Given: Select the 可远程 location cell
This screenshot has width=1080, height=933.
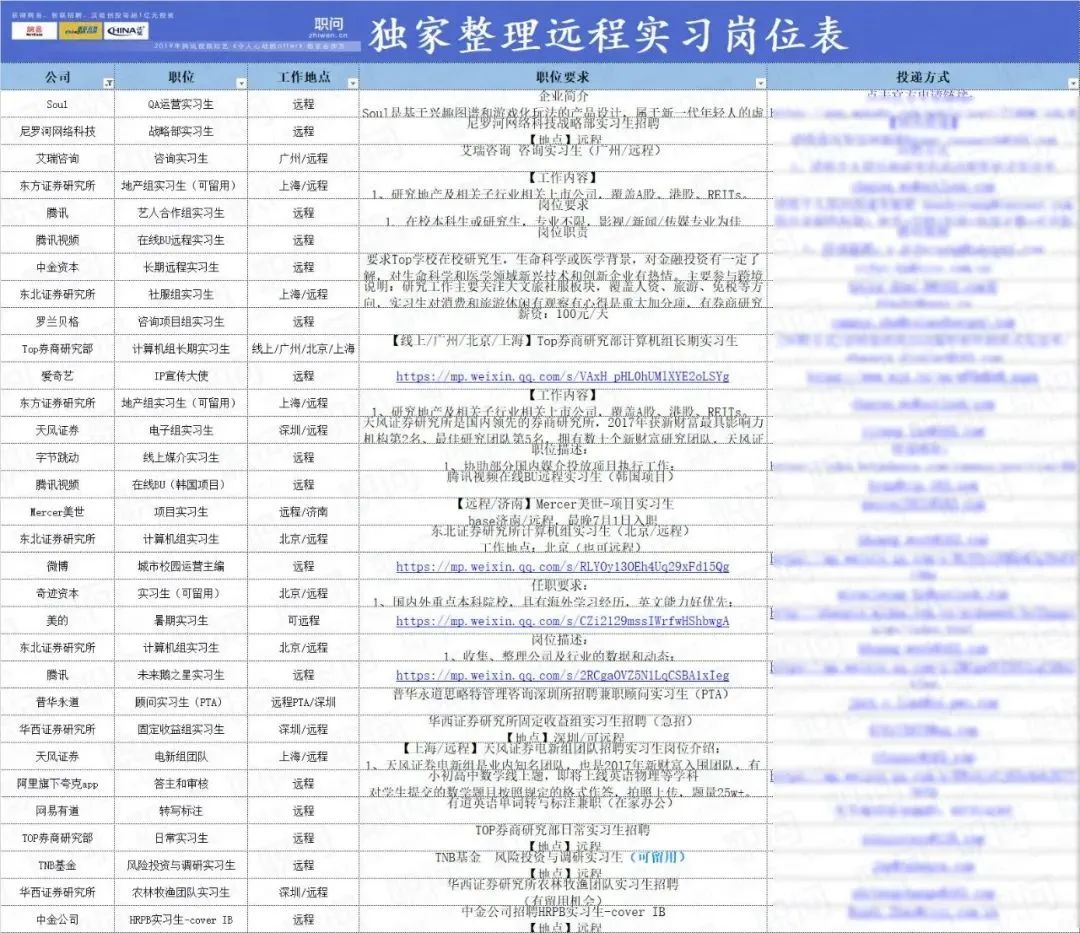Looking at the screenshot, I should (303, 620).
